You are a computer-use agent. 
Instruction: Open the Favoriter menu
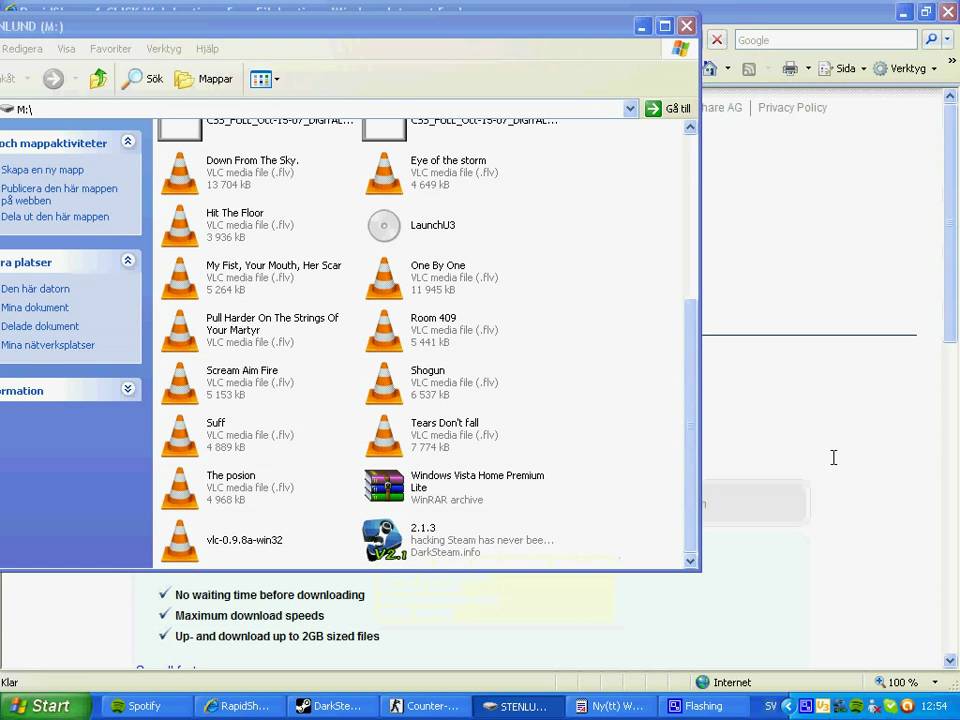coord(110,49)
